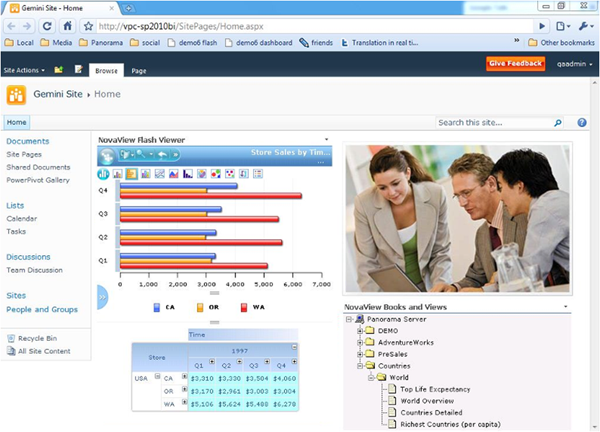600x432 pixels.
Task: Expand the AdventureWorks folder node
Action: click(359, 341)
